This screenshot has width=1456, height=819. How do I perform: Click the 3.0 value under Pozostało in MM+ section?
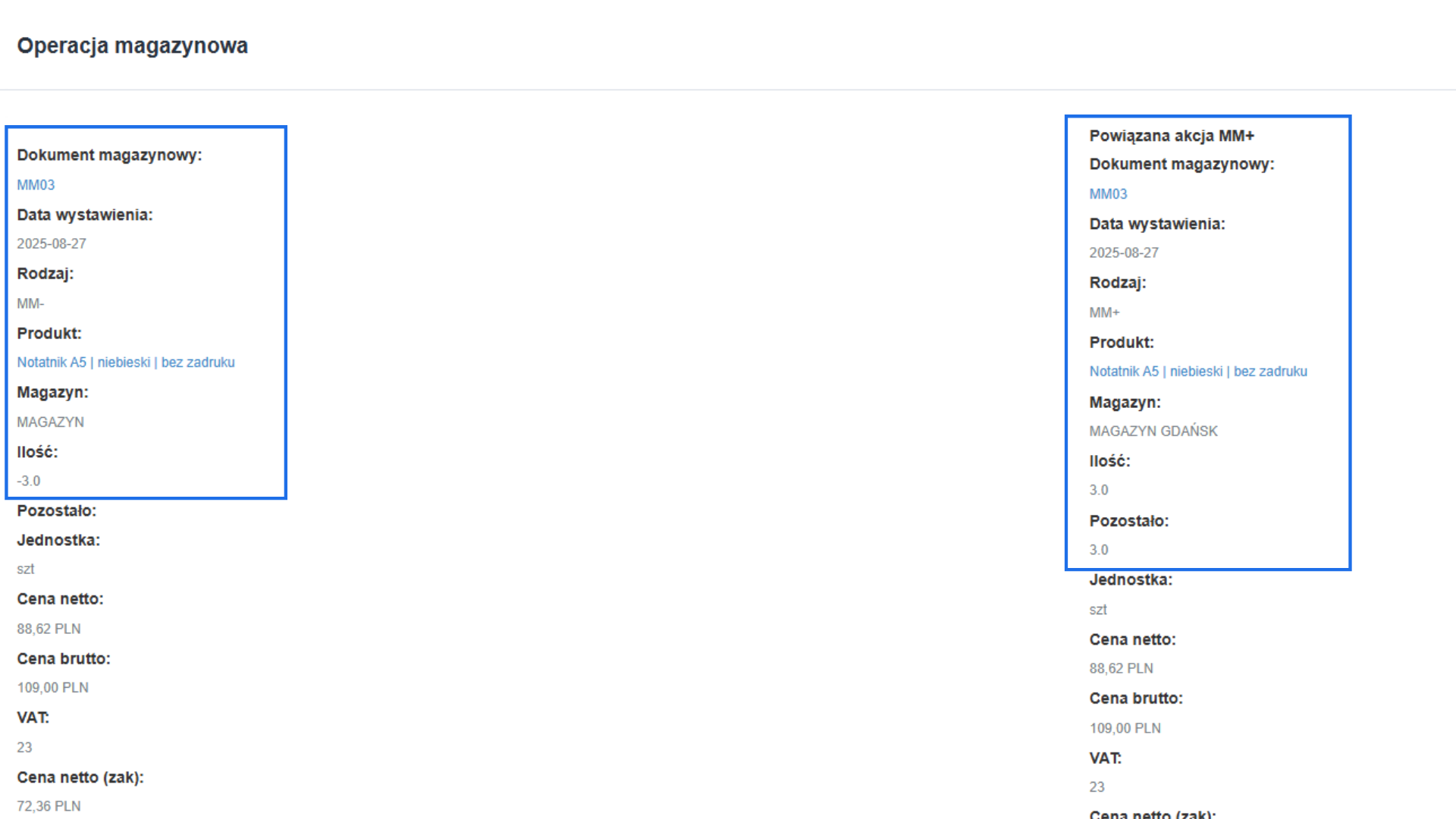point(1099,550)
